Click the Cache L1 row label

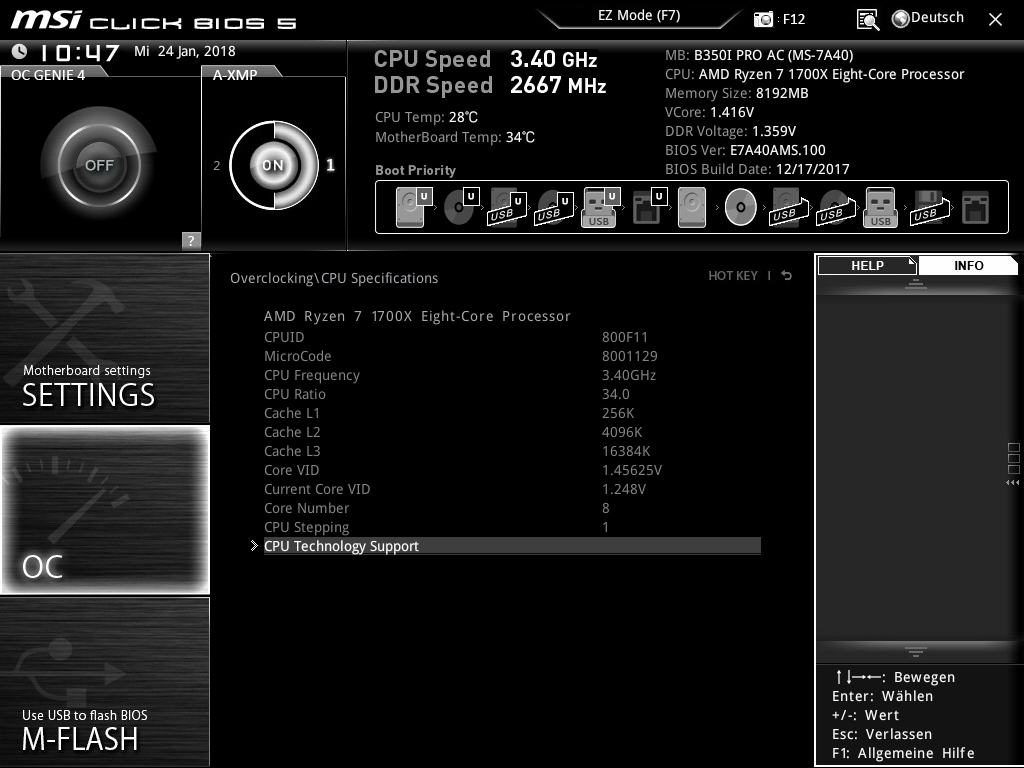(292, 413)
